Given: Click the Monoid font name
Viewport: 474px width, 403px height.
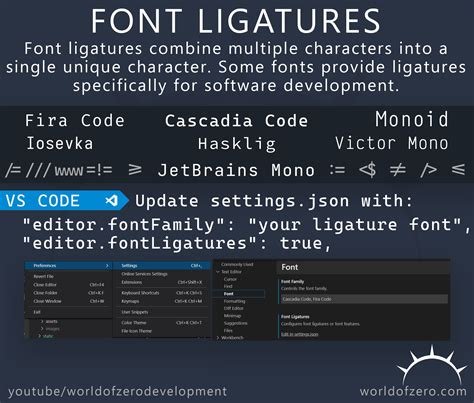Looking at the screenshot, I should 412,119.
